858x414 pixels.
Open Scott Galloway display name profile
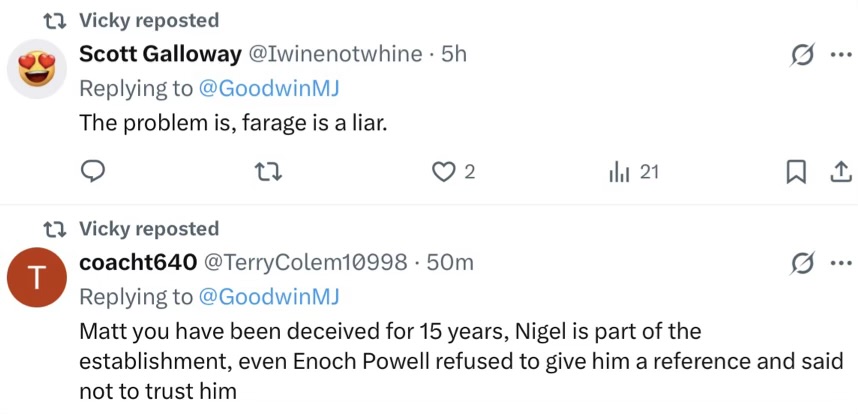click(160, 54)
